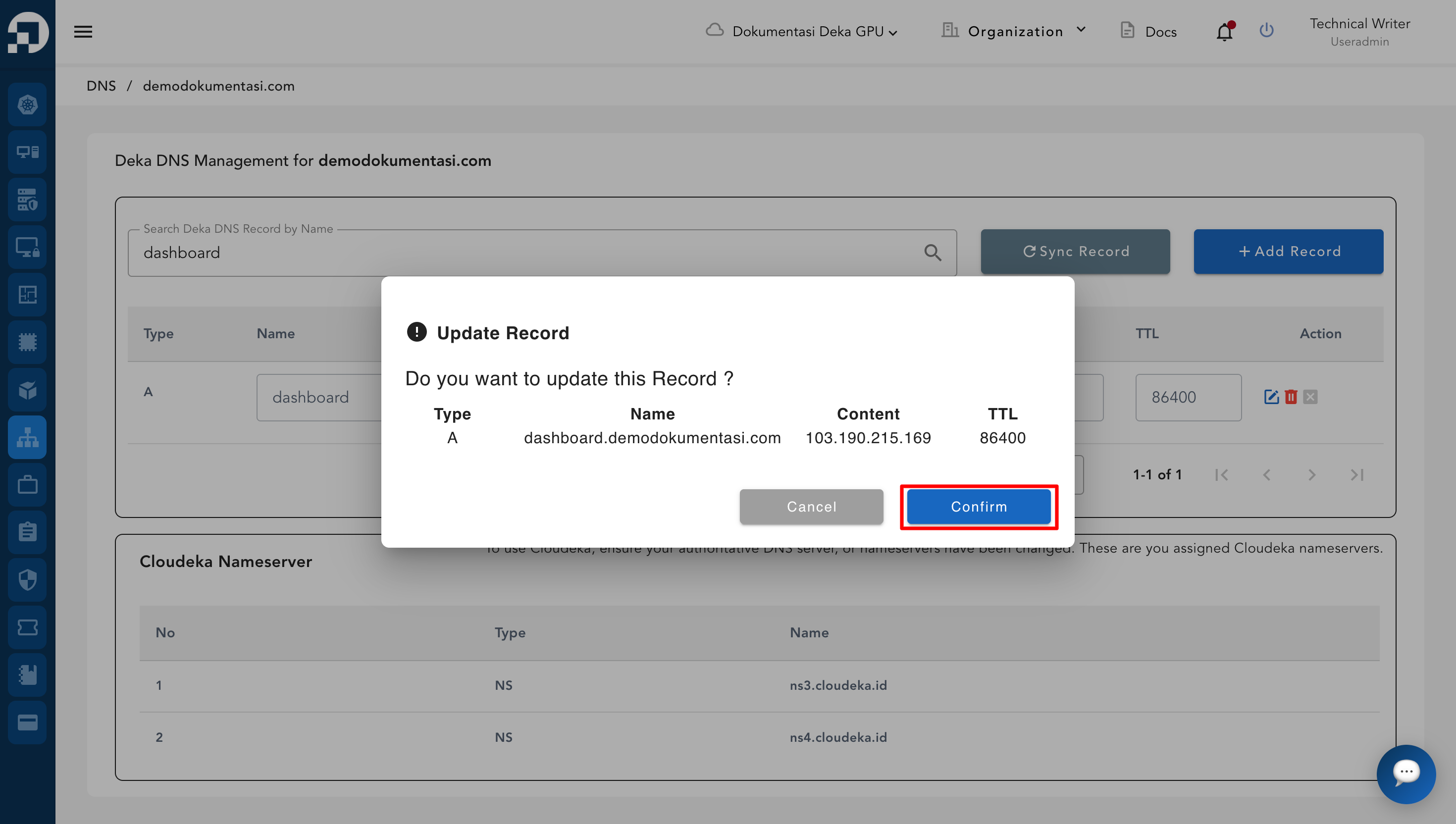Image resolution: width=1456 pixels, height=824 pixels.
Task: Go to next page chevron
Action: click(1312, 475)
